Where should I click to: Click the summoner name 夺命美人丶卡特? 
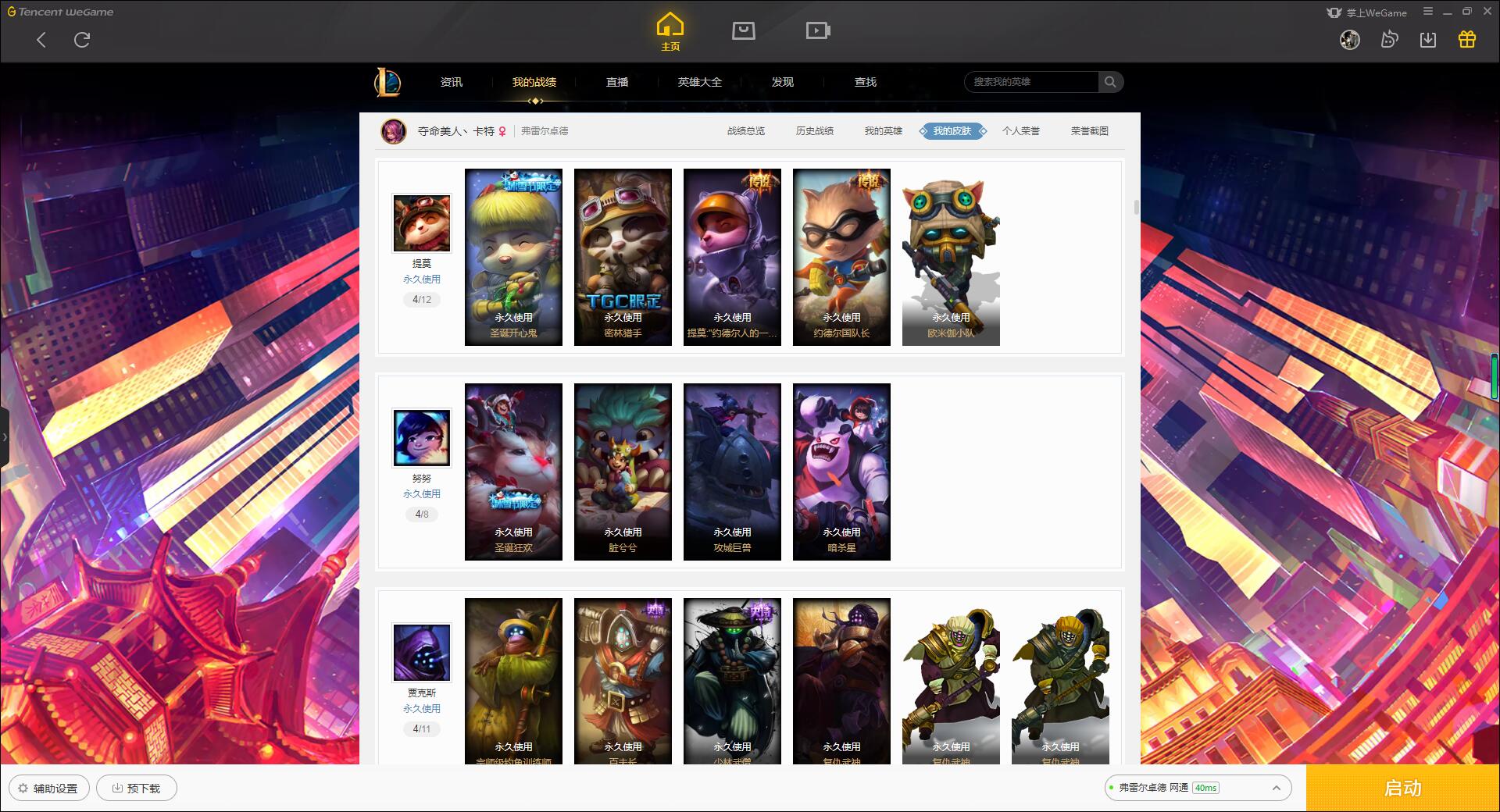[x=456, y=131]
